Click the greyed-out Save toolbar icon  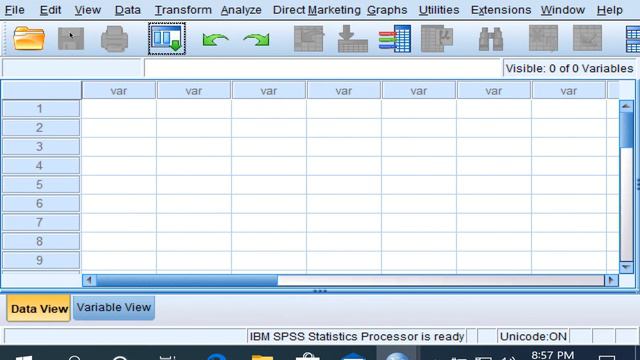[71, 39]
